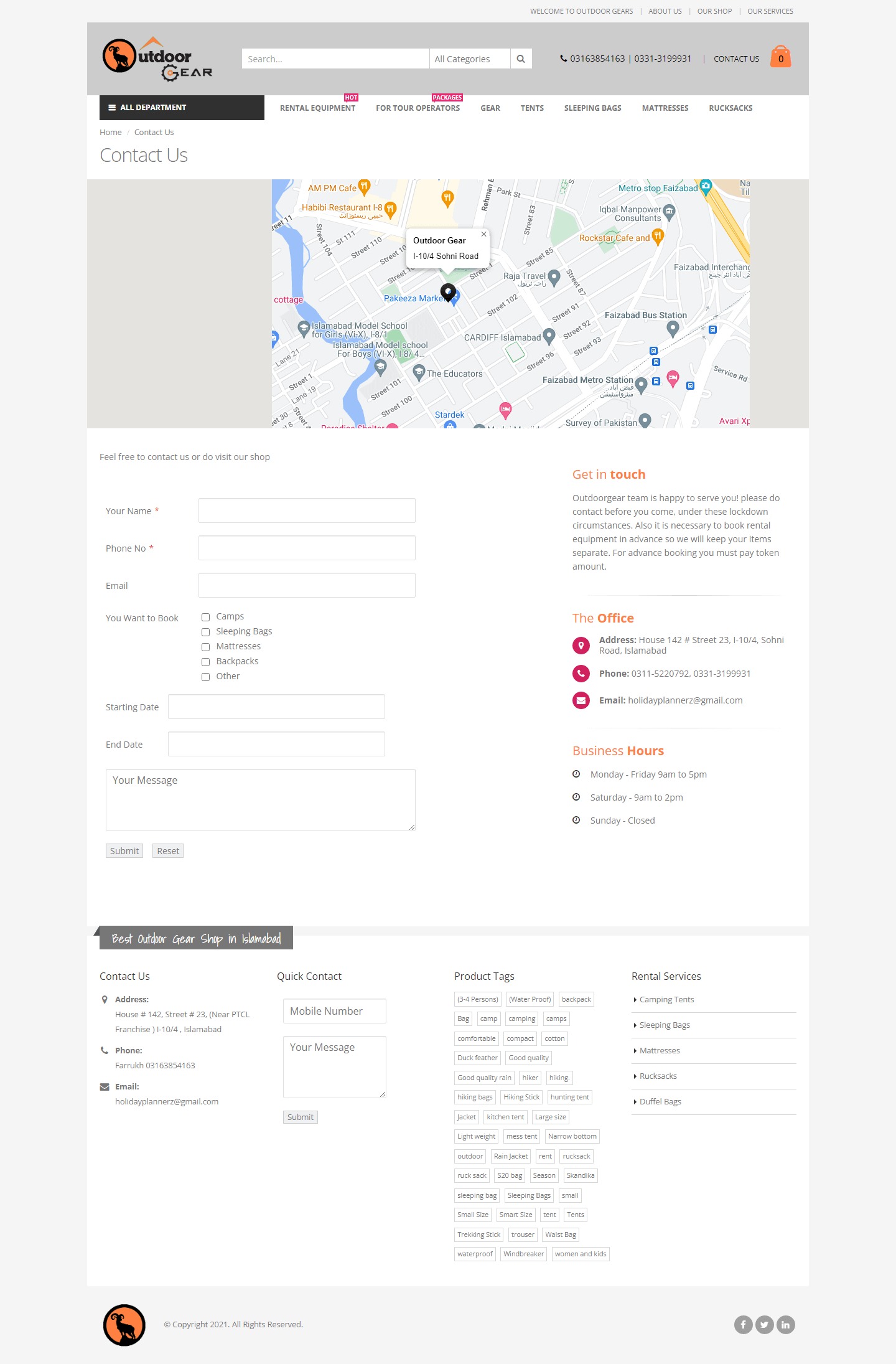
Task: Open the All Categories dropdown
Action: (470, 59)
